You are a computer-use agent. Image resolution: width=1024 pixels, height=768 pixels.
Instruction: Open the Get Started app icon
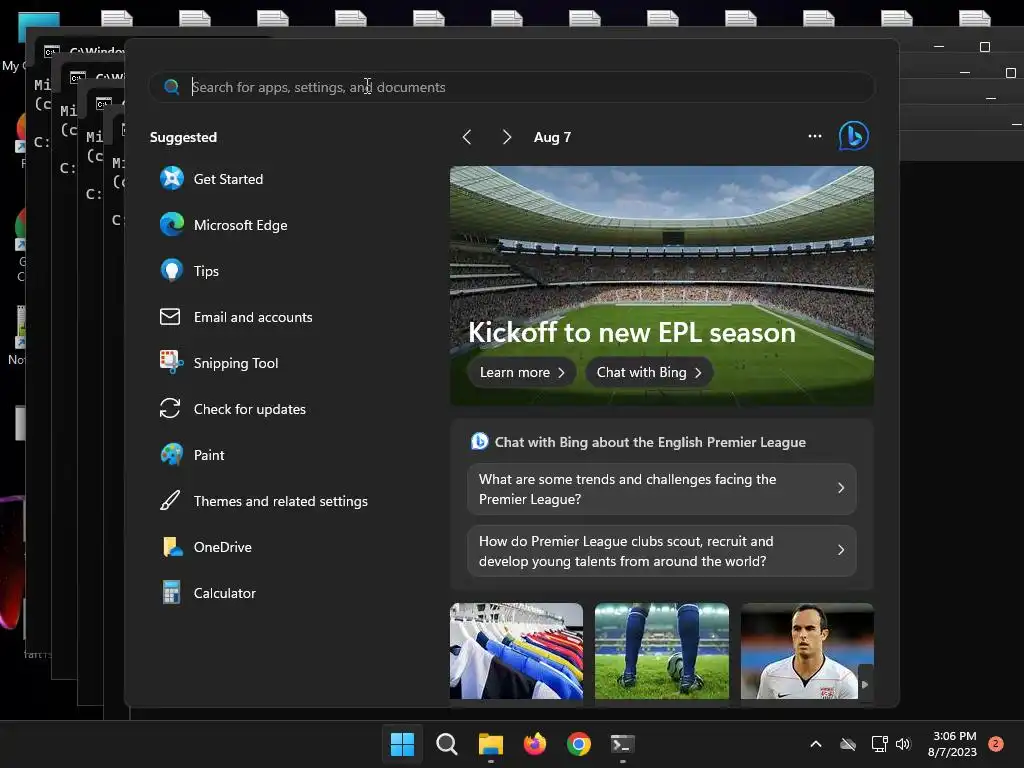[x=172, y=178]
